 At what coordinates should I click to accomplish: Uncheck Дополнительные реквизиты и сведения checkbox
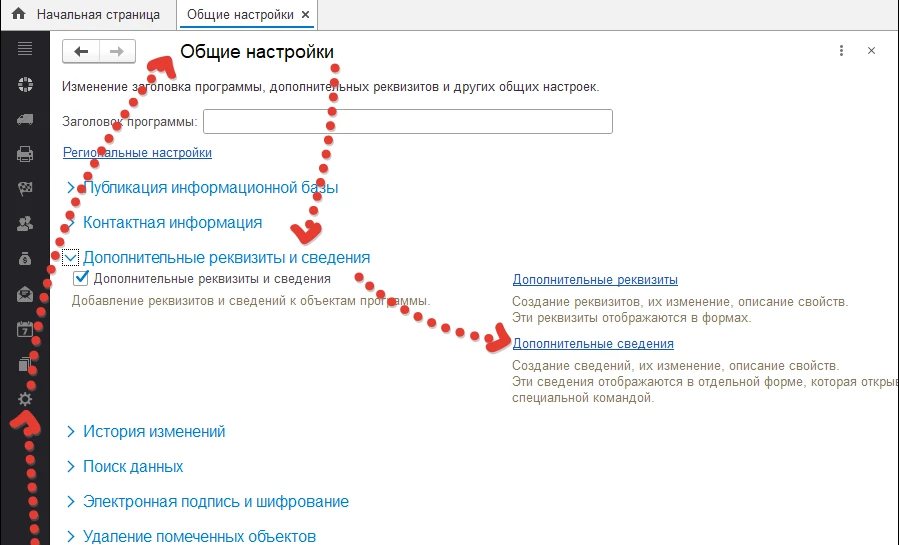point(82,279)
